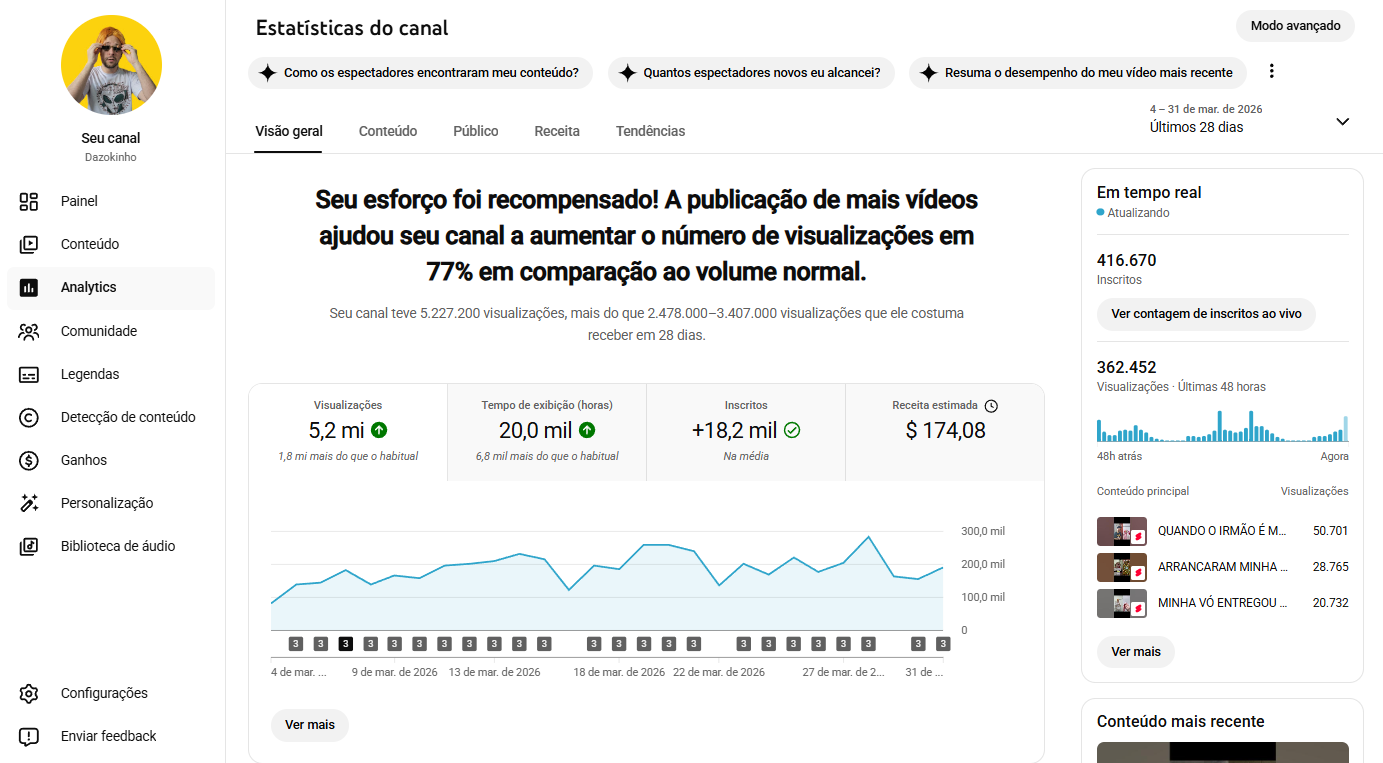Open the Personalização magic wand icon
1383x763 pixels.
point(29,503)
